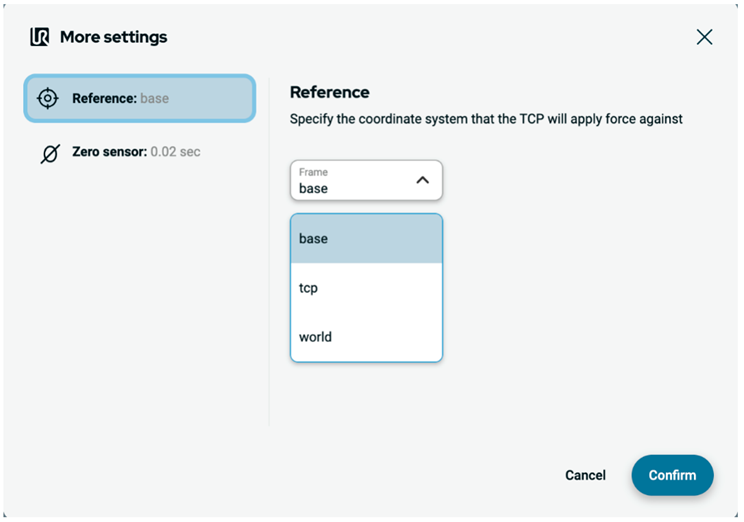Viewport: 744px width, 522px height.
Task: Click the TCP coordinate system description text
Action: 486,119
